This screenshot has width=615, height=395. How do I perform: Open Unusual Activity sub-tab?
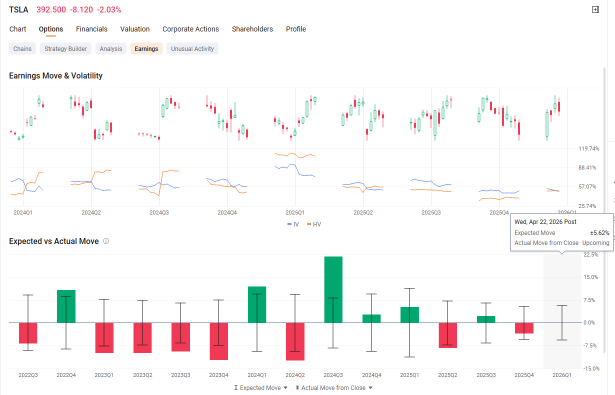pos(192,49)
